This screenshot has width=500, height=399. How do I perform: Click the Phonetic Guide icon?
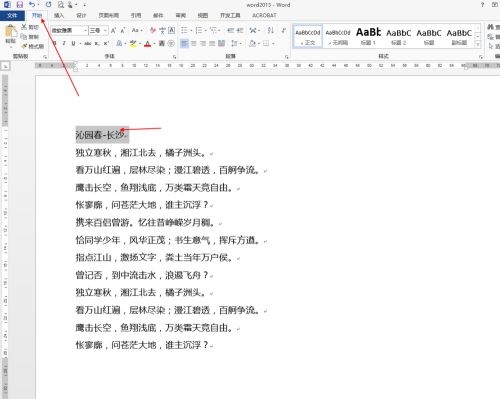(x=162, y=30)
